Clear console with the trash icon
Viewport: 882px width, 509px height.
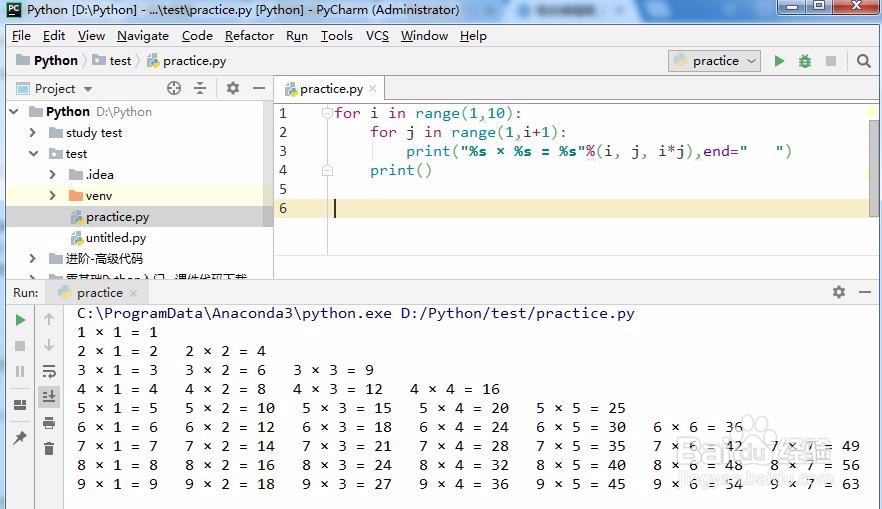(49, 448)
